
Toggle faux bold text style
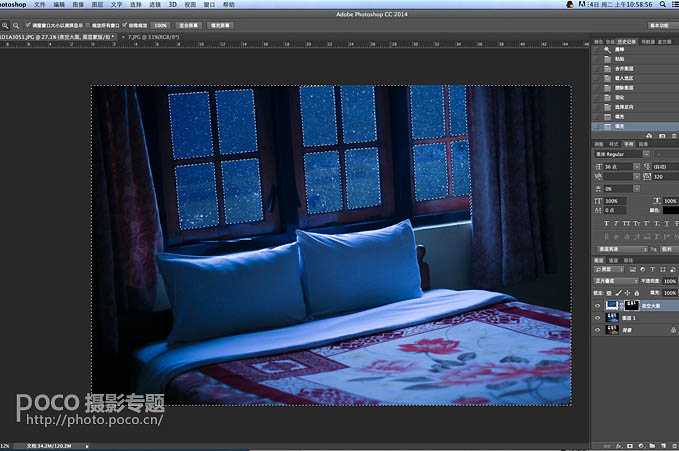pyautogui.click(x=607, y=224)
